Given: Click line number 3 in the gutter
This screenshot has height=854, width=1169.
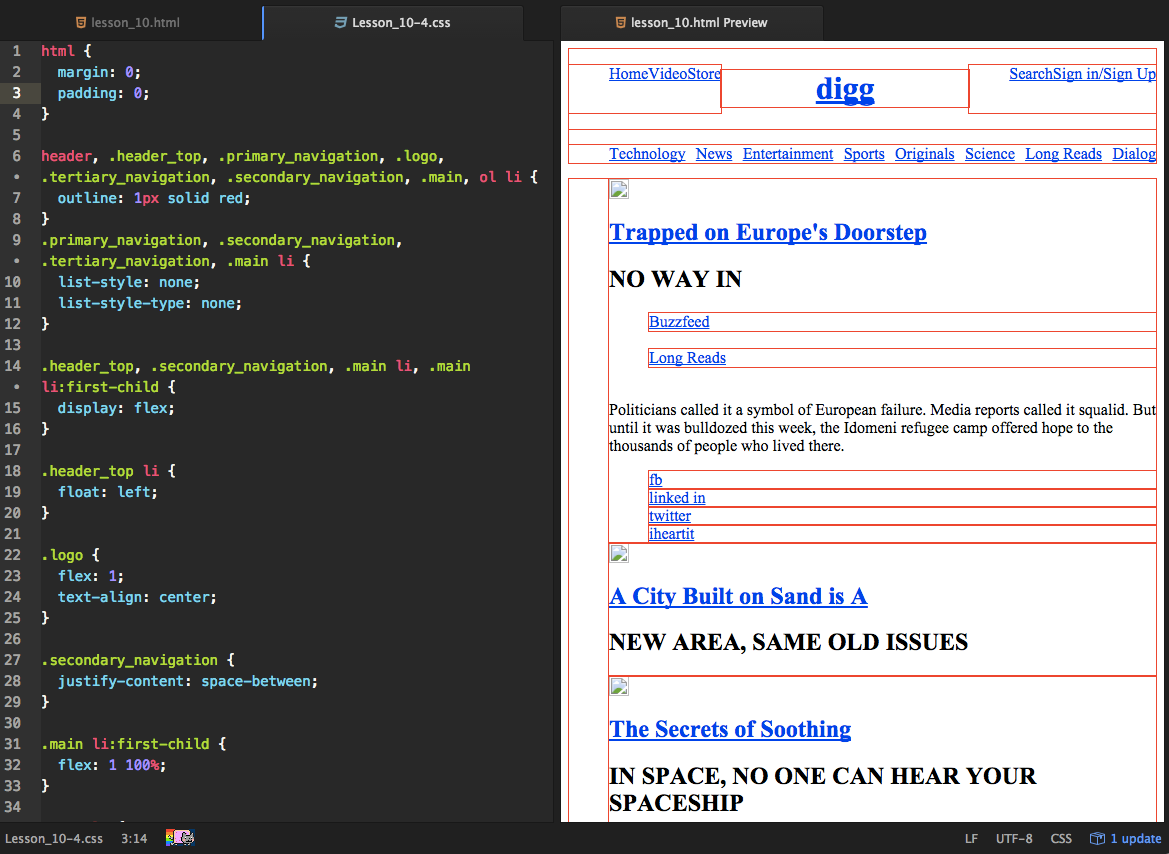Looking at the screenshot, I should tap(16, 92).
